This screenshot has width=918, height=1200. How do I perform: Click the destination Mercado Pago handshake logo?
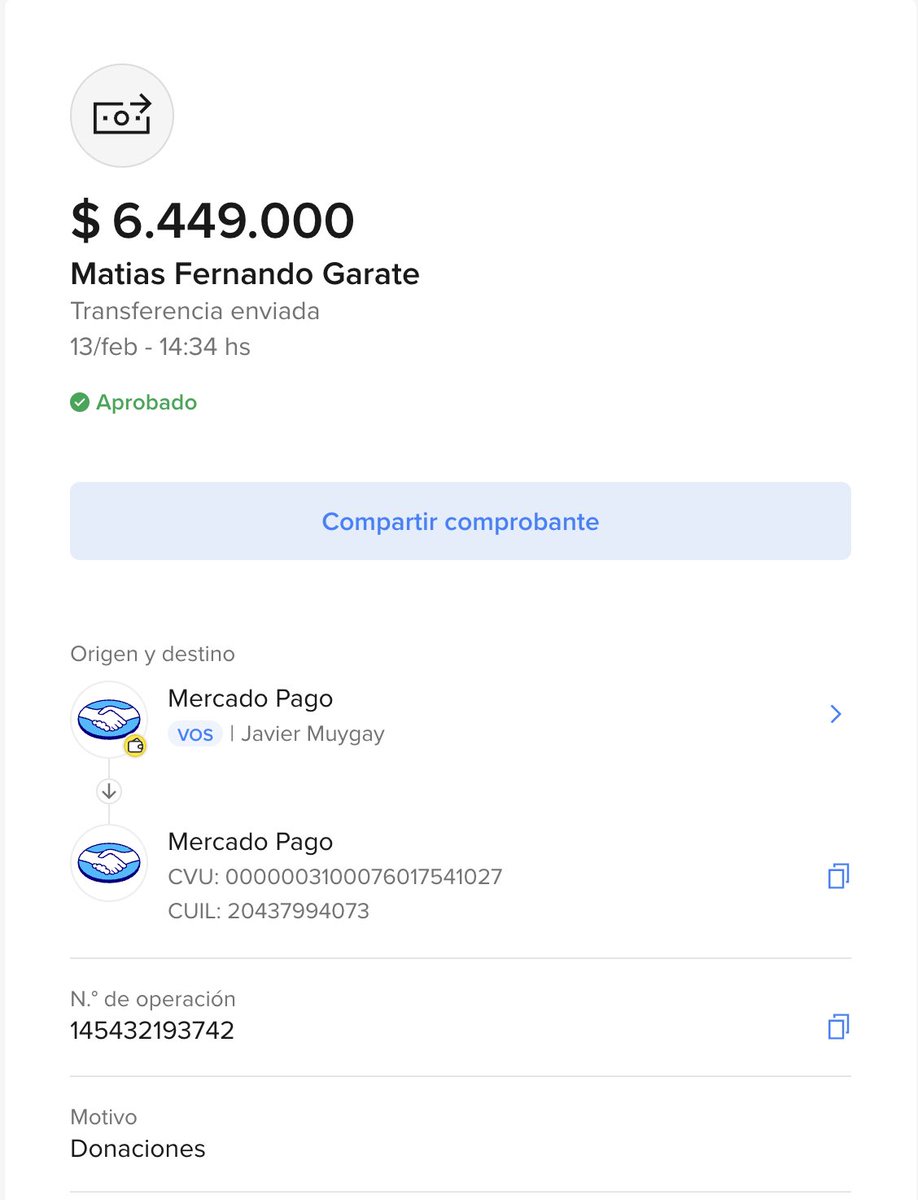click(x=109, y=863)
